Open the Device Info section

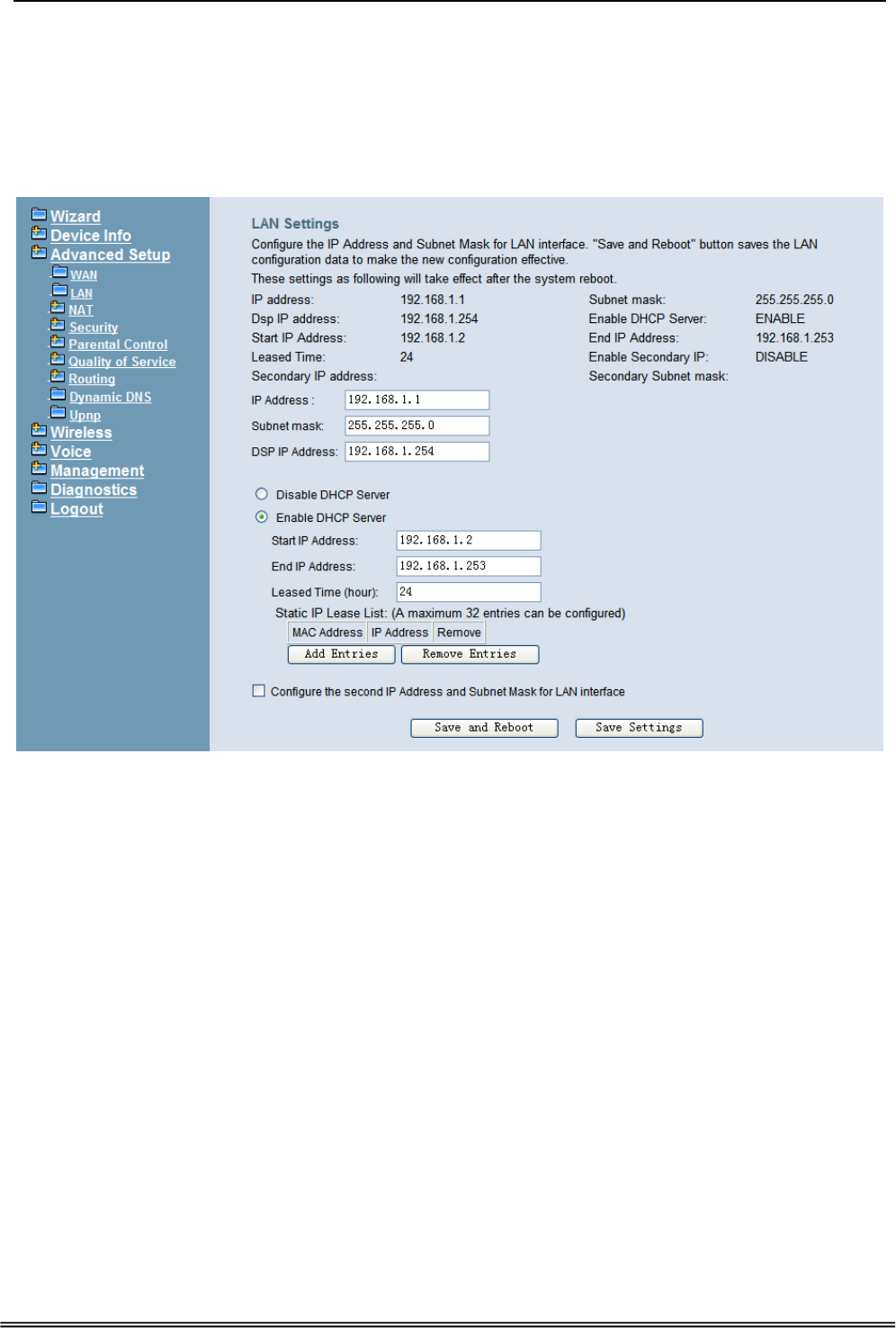(91, 236)
